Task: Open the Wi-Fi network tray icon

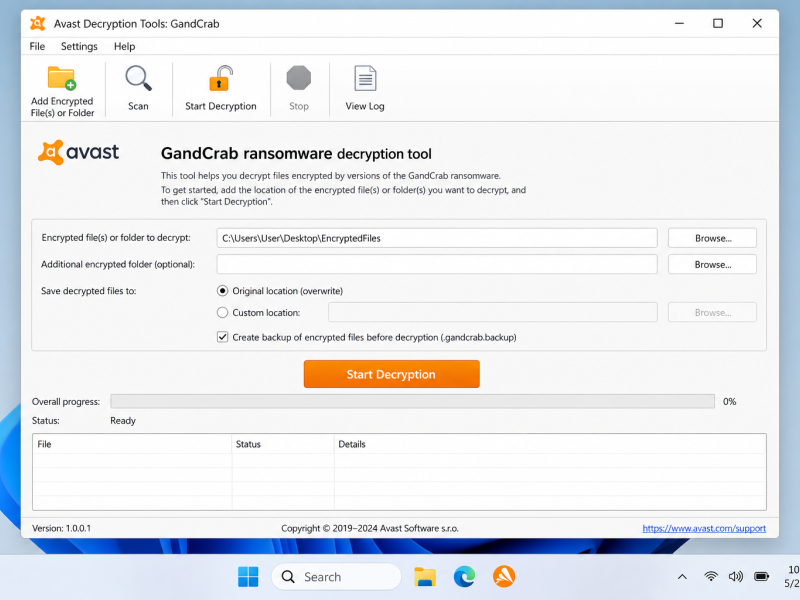Action: 711,577
